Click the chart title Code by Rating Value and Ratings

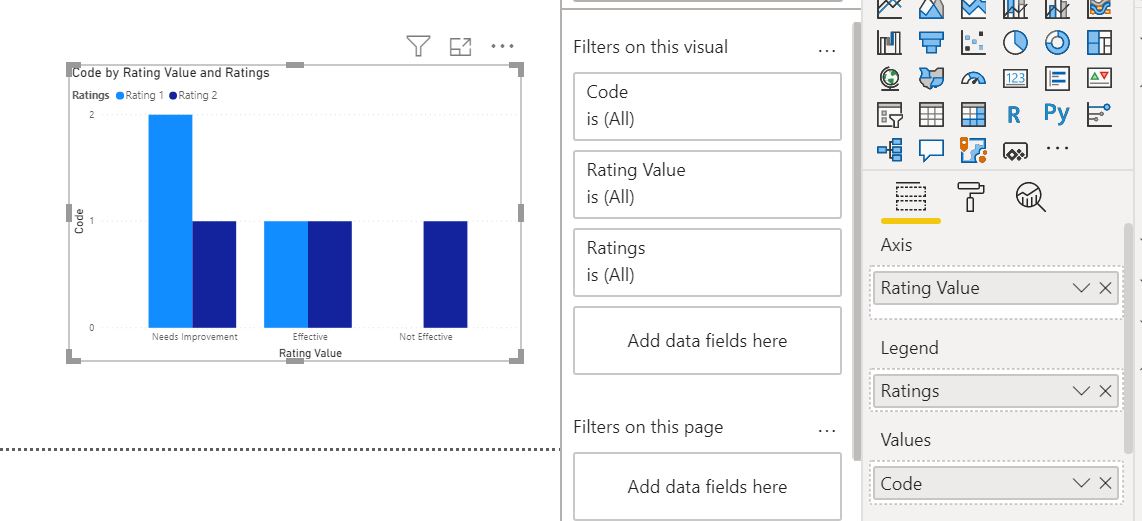[171, 73]
